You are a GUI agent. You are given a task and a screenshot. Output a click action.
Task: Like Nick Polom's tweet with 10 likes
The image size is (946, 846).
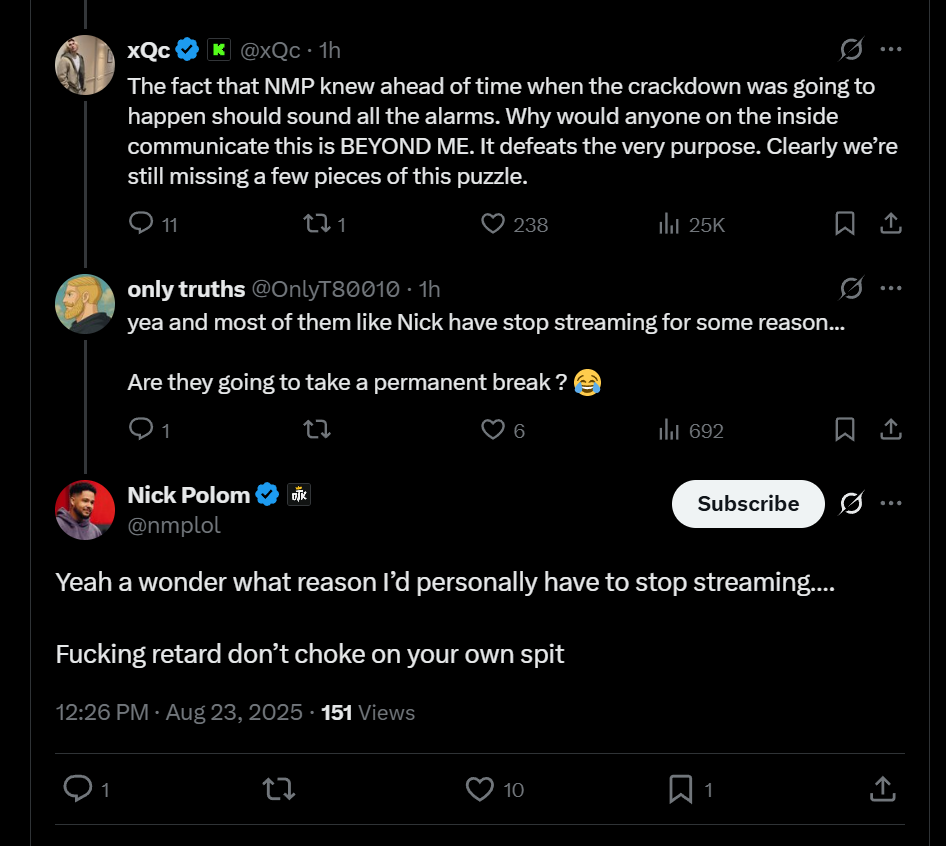(x=481, y=789)
